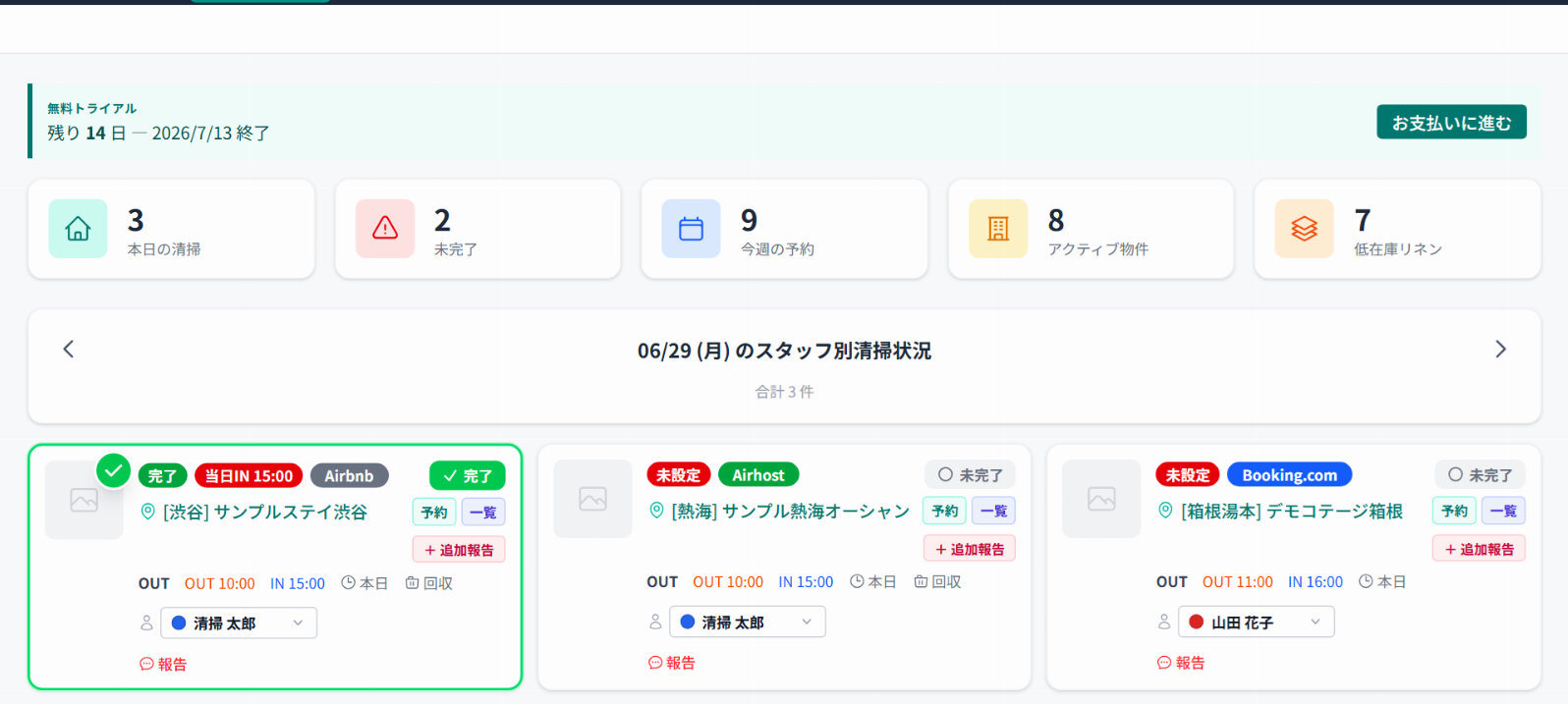This screenshot has height=704, width=1568.
Task: Click 一覧 button on 熱海 card
Action: coord(993,512)
